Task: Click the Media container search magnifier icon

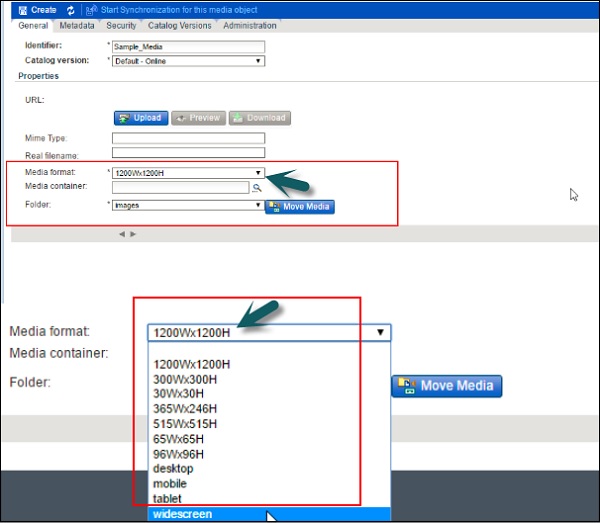Action: (256, 187)
